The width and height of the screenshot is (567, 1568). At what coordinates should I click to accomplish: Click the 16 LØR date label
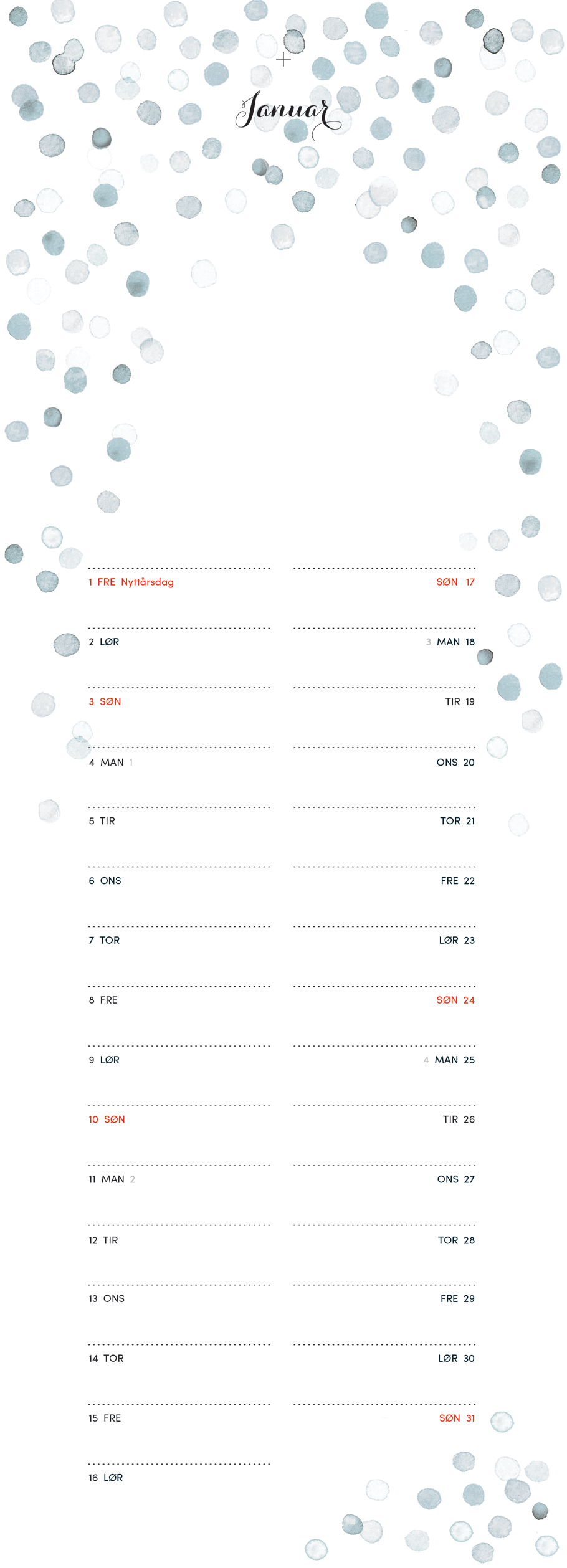click(x=105, y=1478)
